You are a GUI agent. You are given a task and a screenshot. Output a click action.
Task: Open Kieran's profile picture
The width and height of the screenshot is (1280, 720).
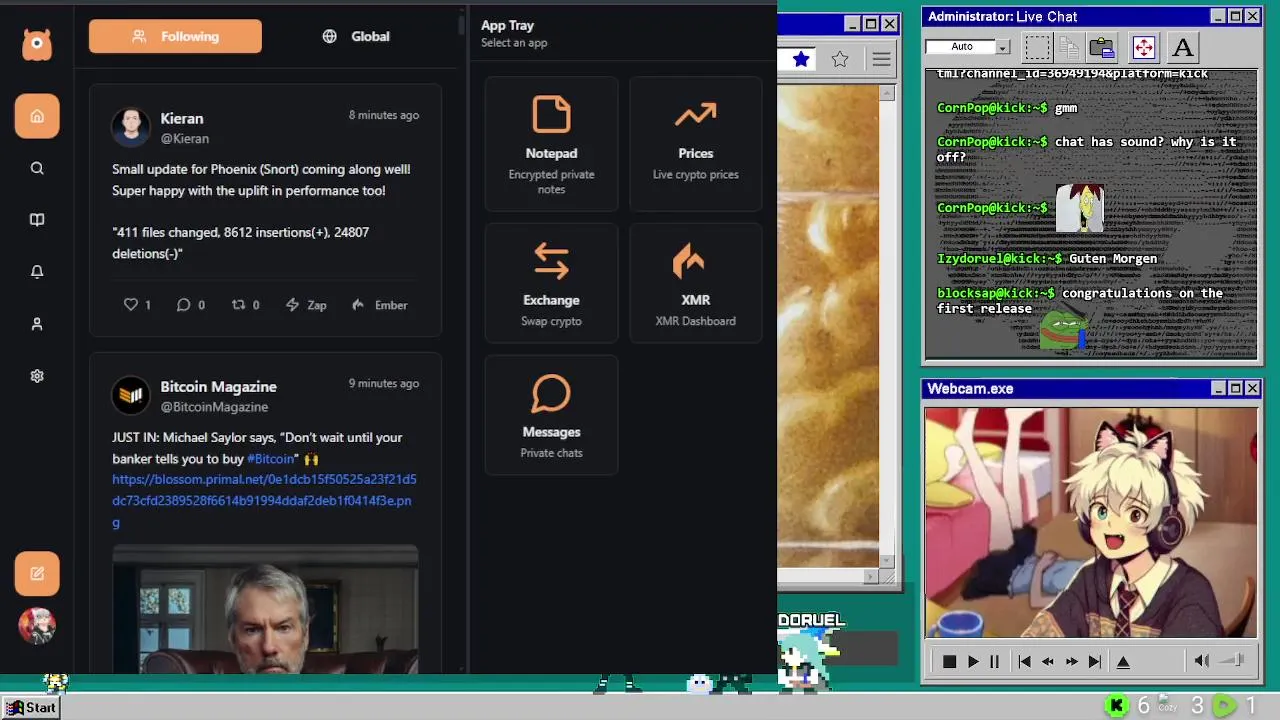pos(131,127)
